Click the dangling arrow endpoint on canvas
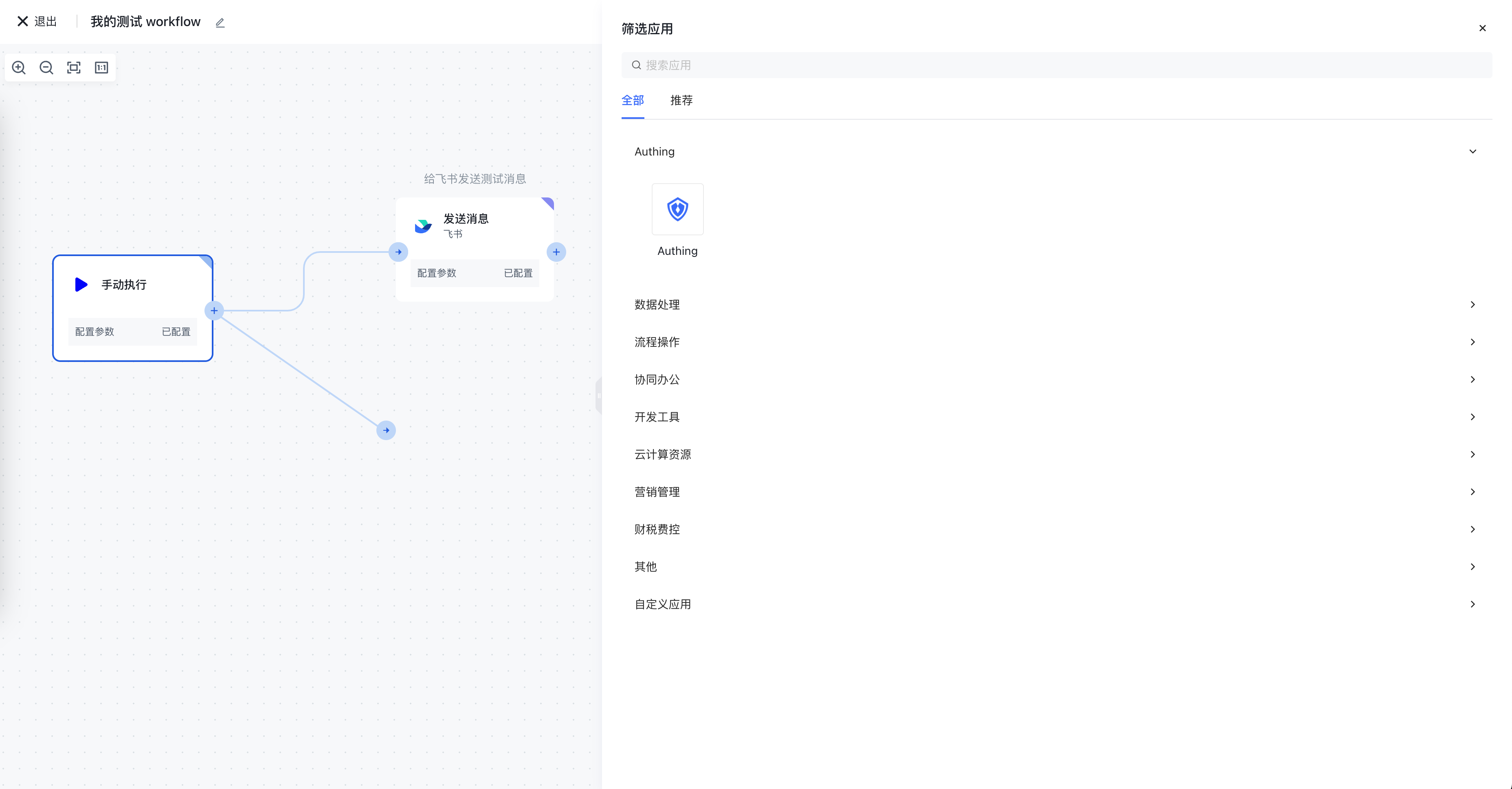1512x789 pixels. pos(386,430)
